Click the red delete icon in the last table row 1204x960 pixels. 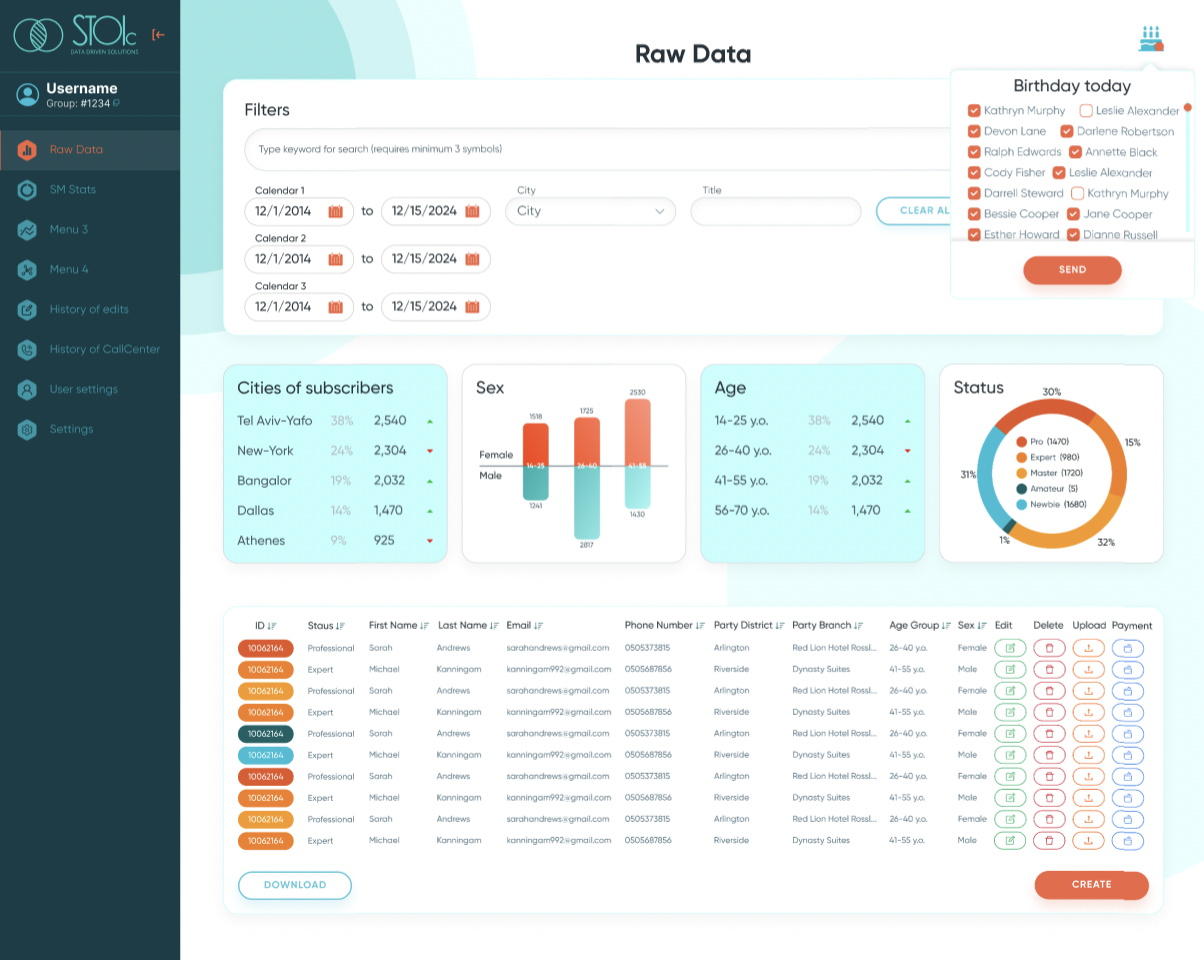(1049, 841)
